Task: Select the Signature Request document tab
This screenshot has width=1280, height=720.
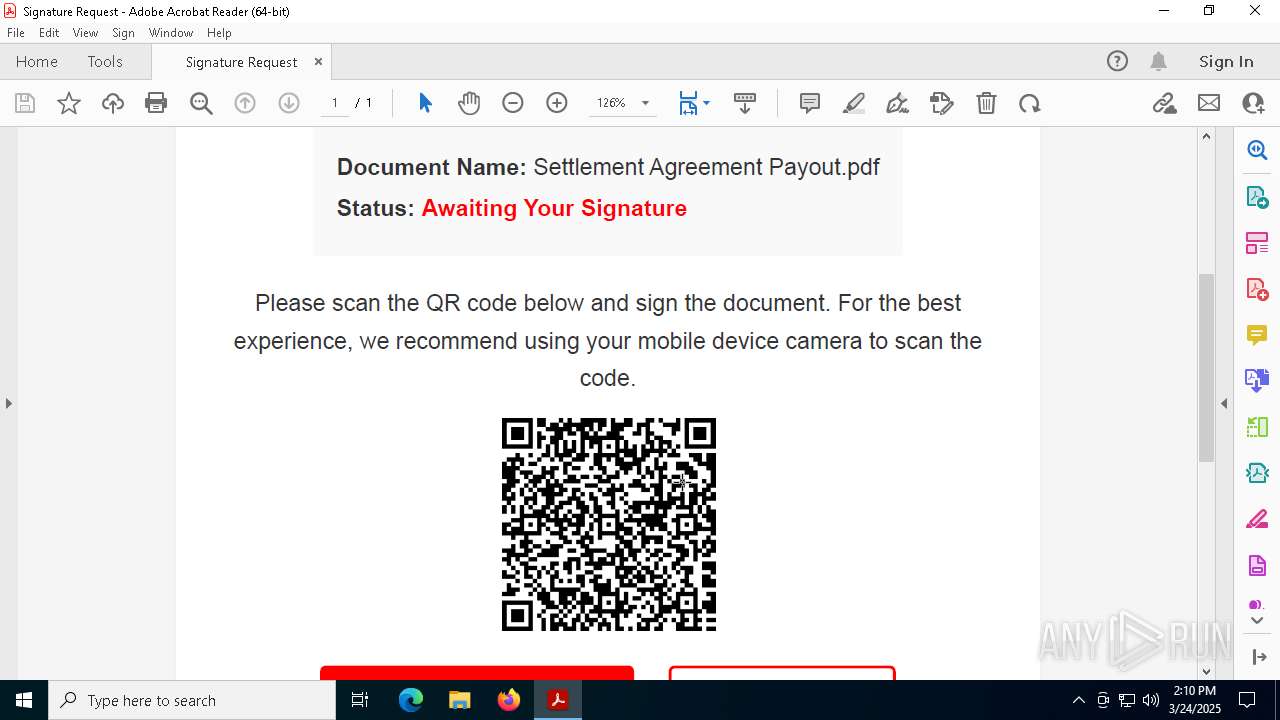Action: coord(241,62)
